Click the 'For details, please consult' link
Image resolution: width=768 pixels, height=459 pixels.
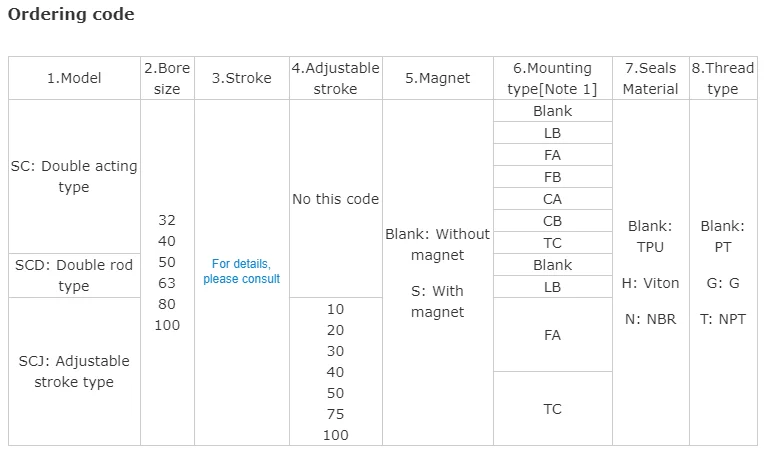pyautogui.click(x=241, y=271)
